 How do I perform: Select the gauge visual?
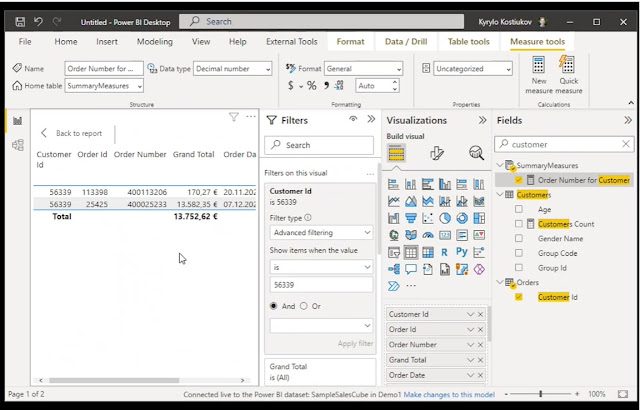coord(428,235)
